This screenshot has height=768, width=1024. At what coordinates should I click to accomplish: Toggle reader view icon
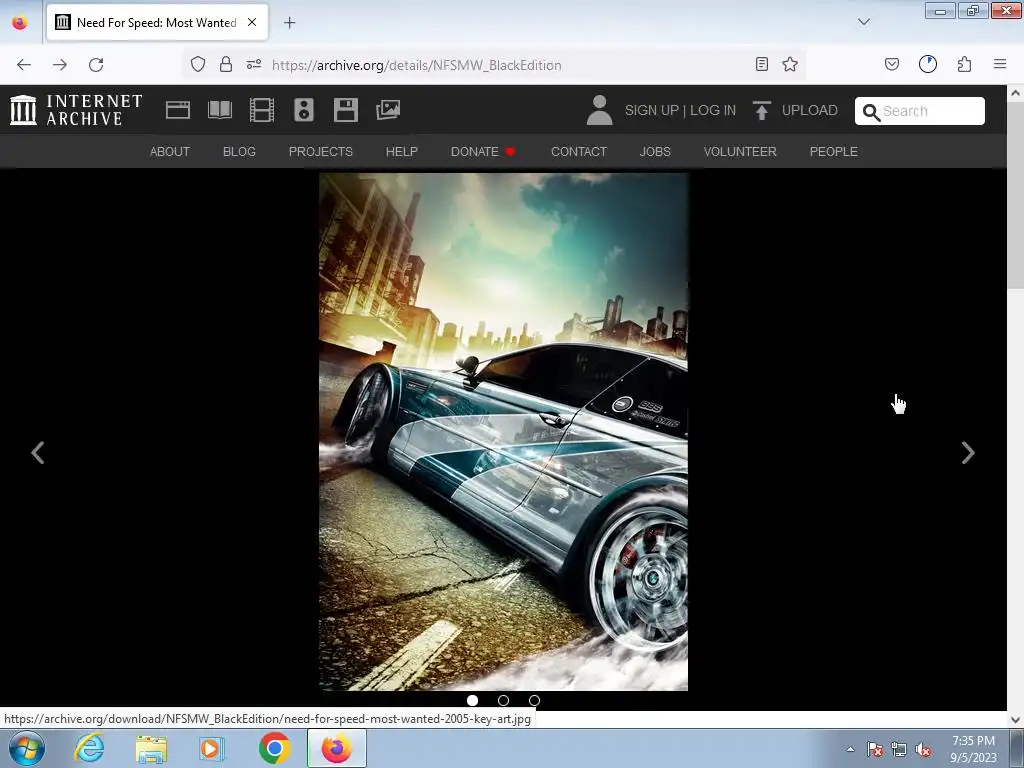[x=761, y=64]
